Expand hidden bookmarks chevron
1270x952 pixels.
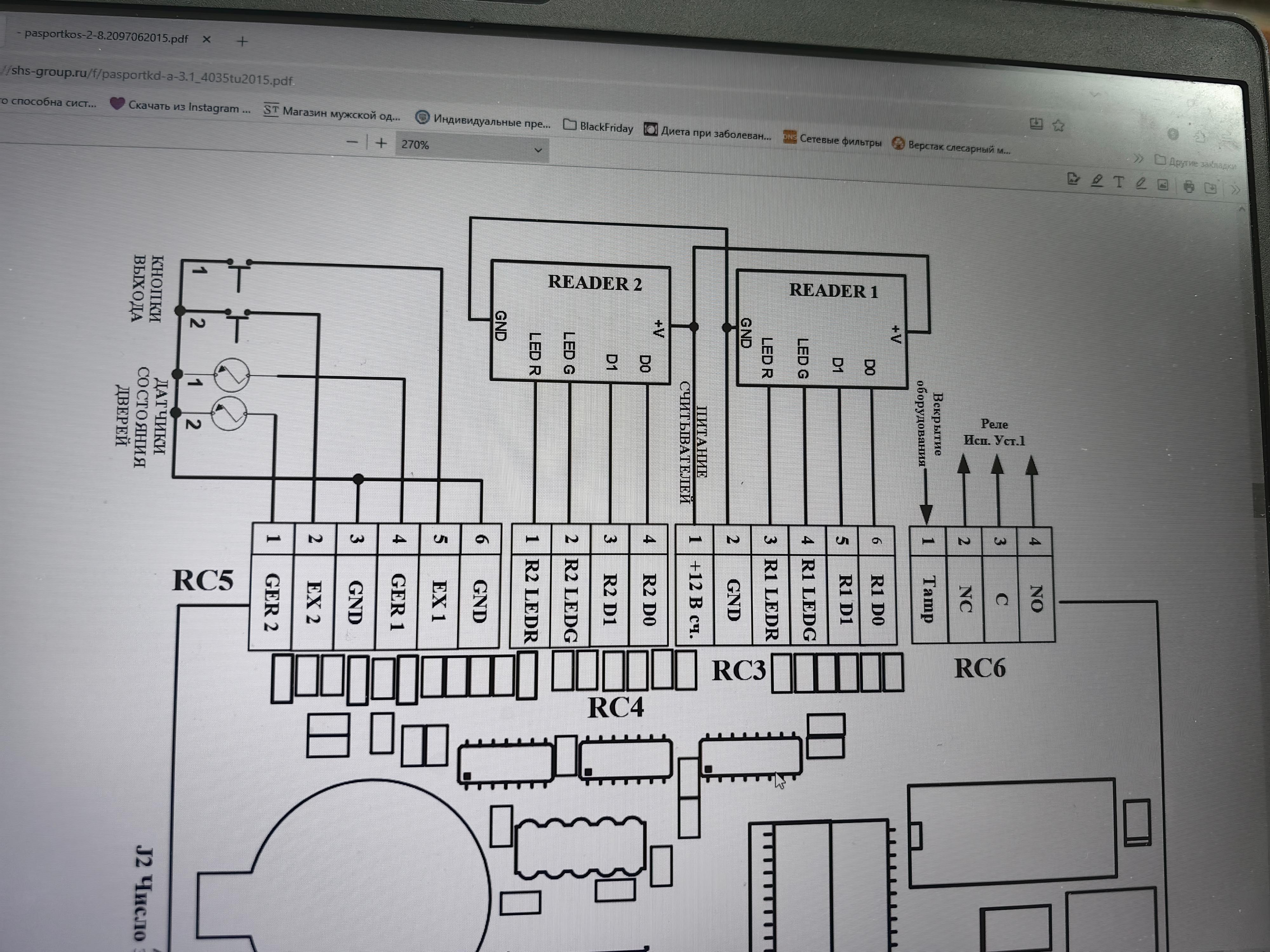[1139, 158]
